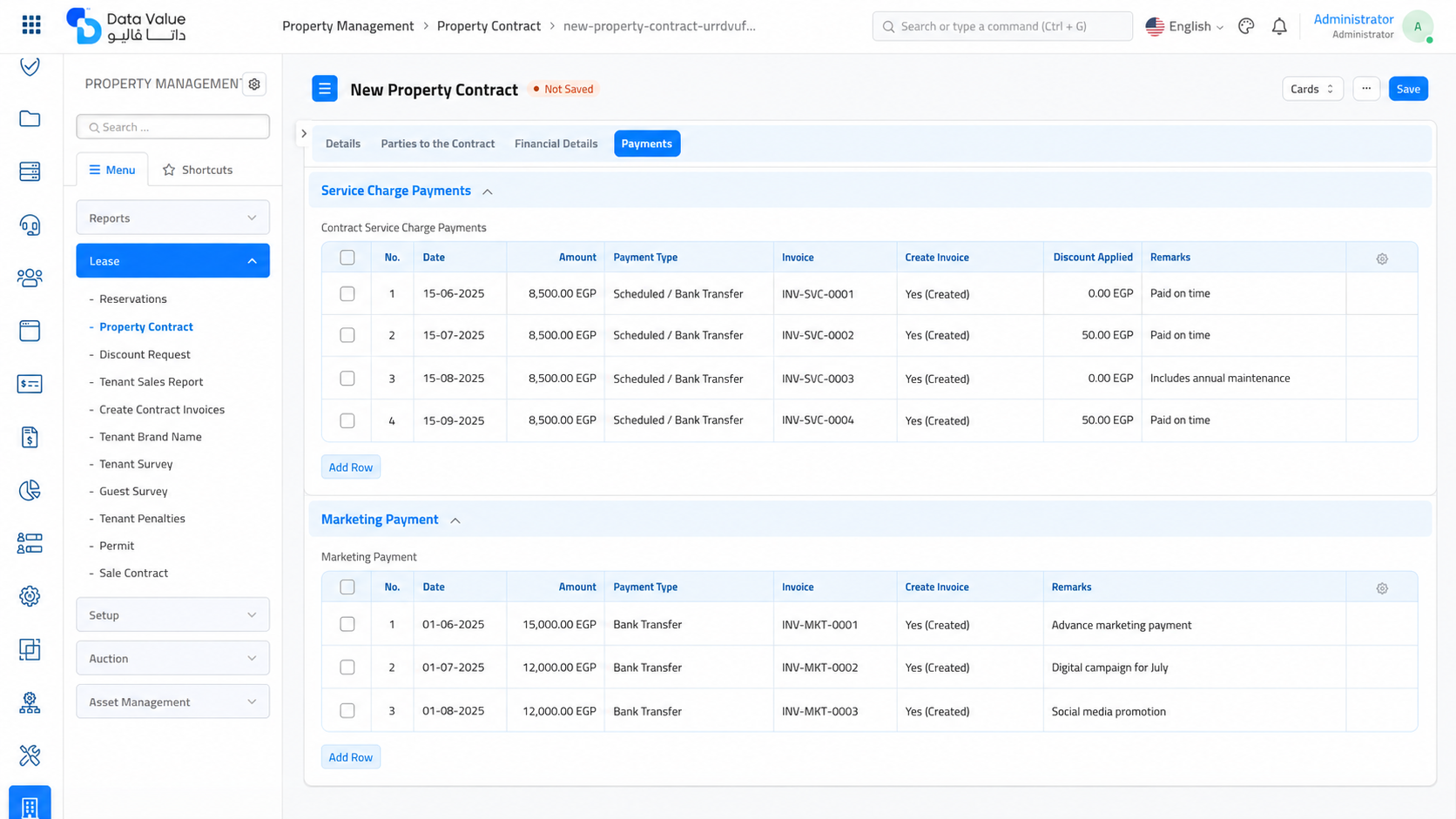Open Discount Request in Lease menu

coord(145,354)
